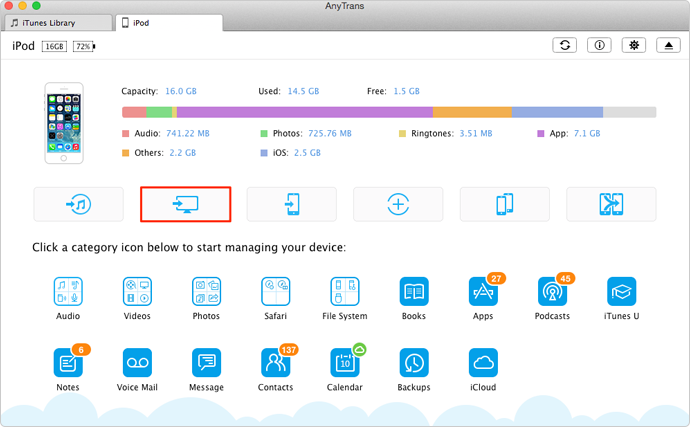690x427 pixels.
Task: Open the iCloud category
Action: click(483, 370)
